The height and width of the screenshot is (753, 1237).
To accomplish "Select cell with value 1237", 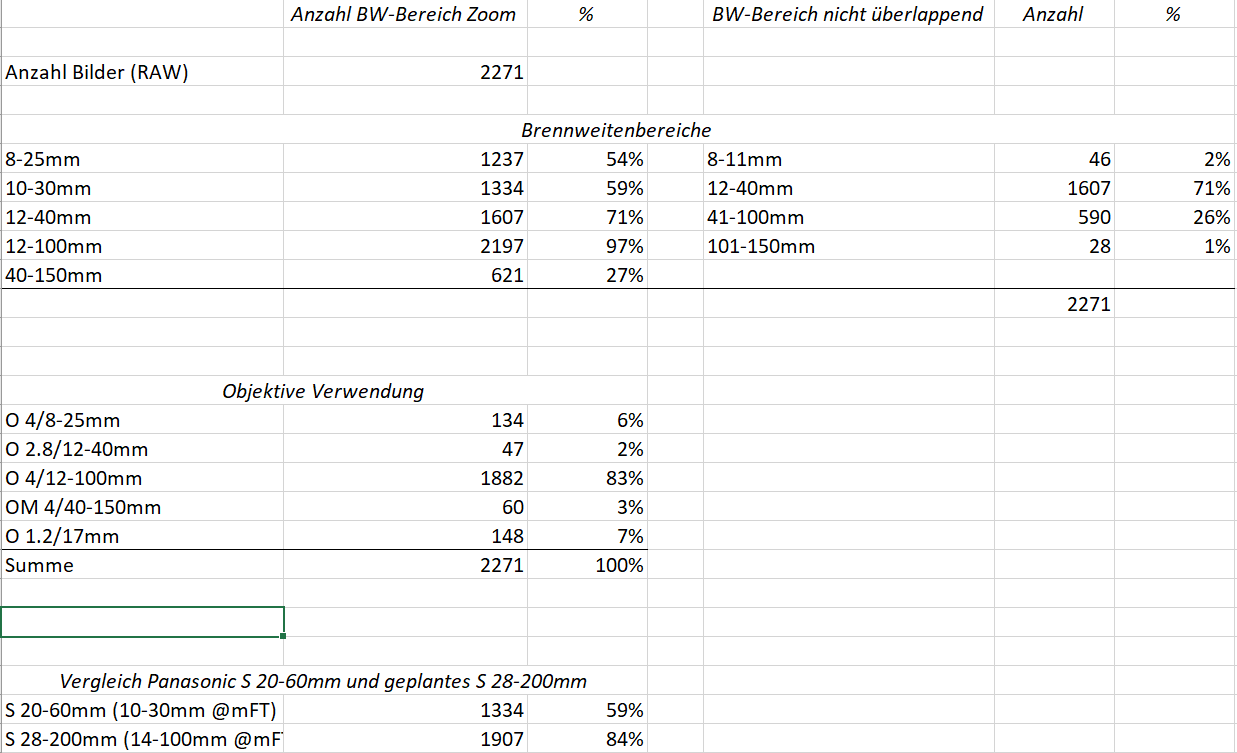I will (500, 159).
